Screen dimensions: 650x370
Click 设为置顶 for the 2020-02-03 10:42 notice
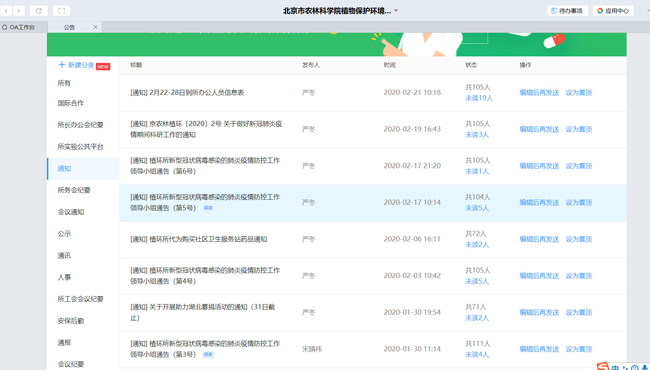pos(579,276)
